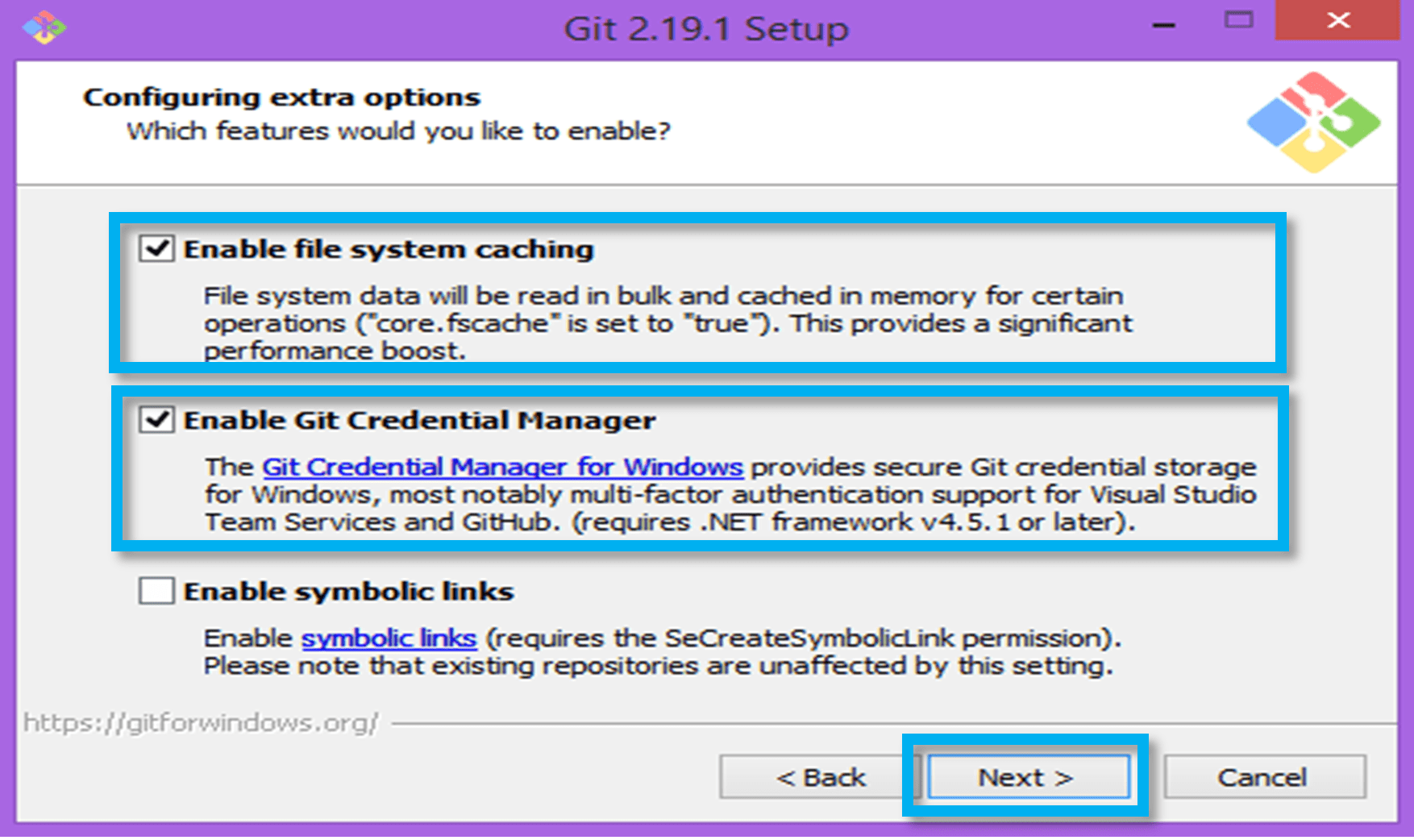Enable the symbolic links checkbox
The image size is (1414, 840).
pyautogui.click(x=158, y=590)
